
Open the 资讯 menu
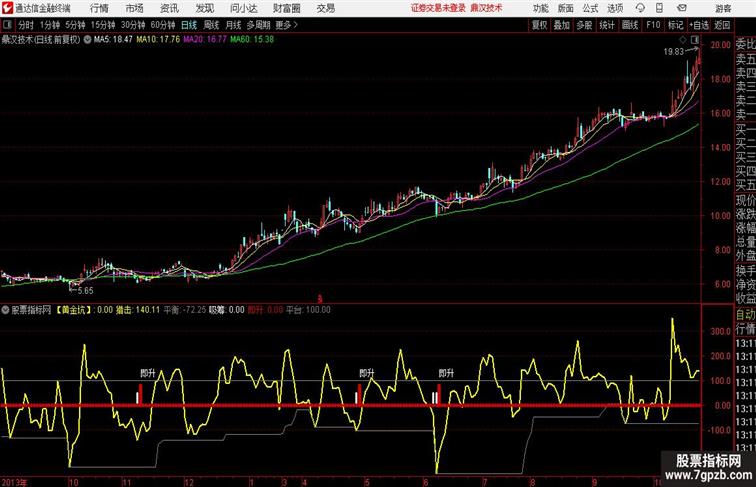click(169, 8)
